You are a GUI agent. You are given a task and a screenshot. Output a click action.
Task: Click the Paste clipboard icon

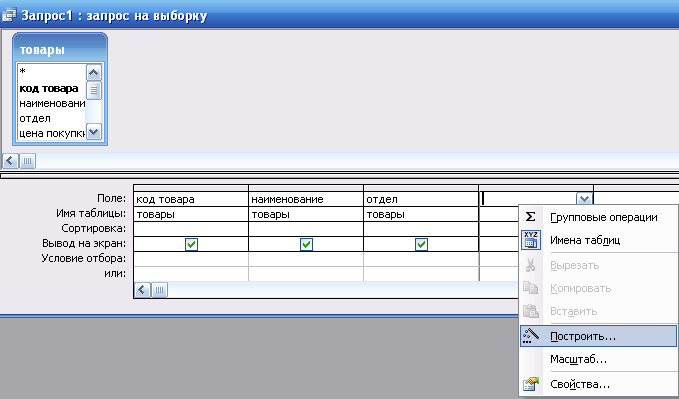point(530,311)
